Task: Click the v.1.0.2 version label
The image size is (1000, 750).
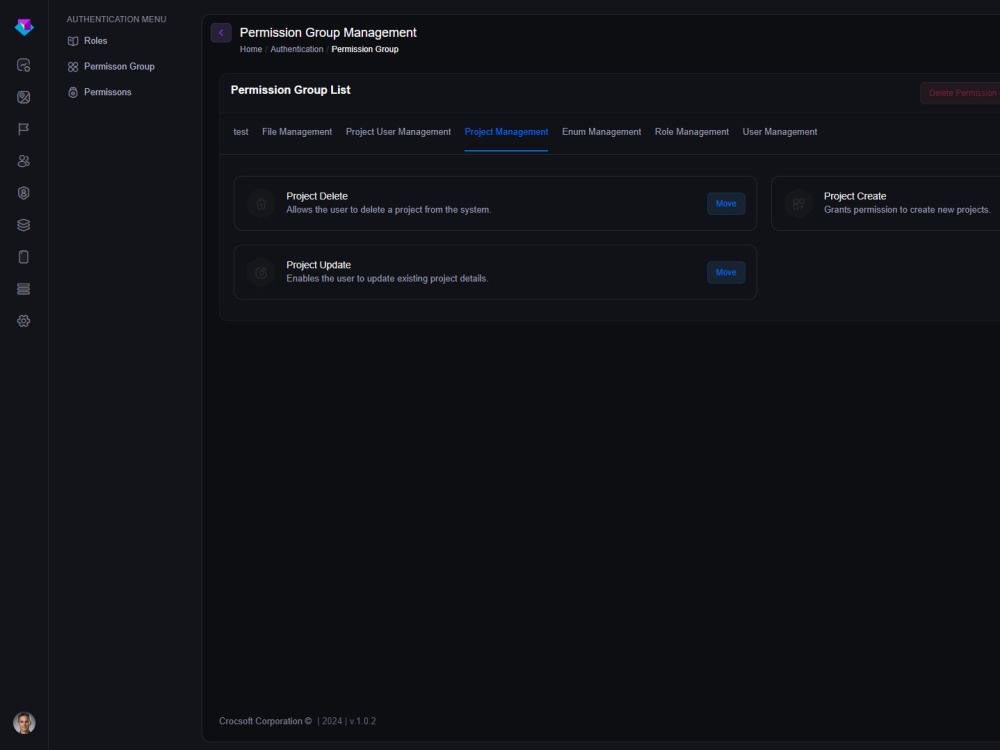Action: [x=362, y=721]
